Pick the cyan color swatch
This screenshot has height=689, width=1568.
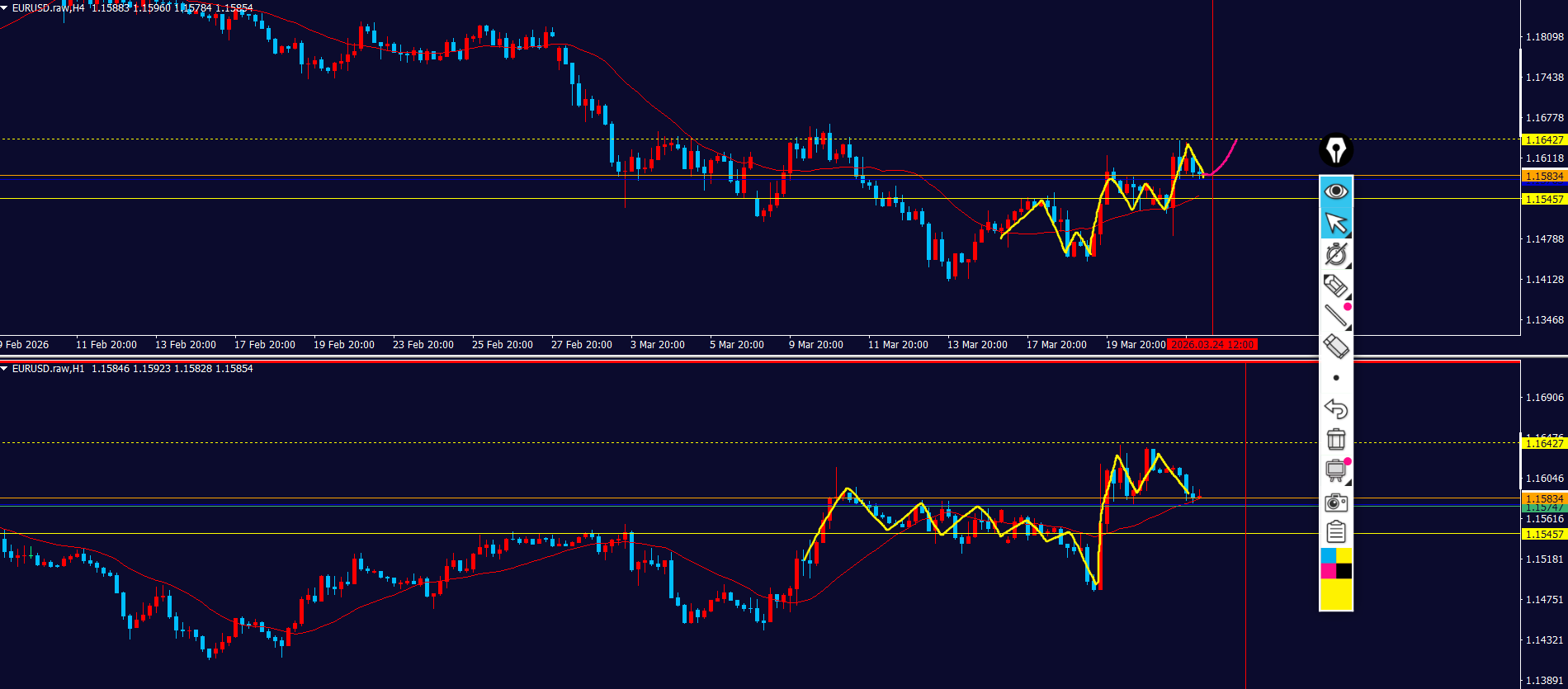1328,555
